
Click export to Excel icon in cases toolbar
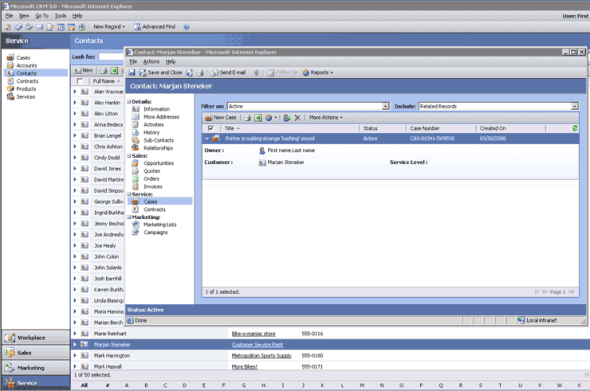coord(258,118)
